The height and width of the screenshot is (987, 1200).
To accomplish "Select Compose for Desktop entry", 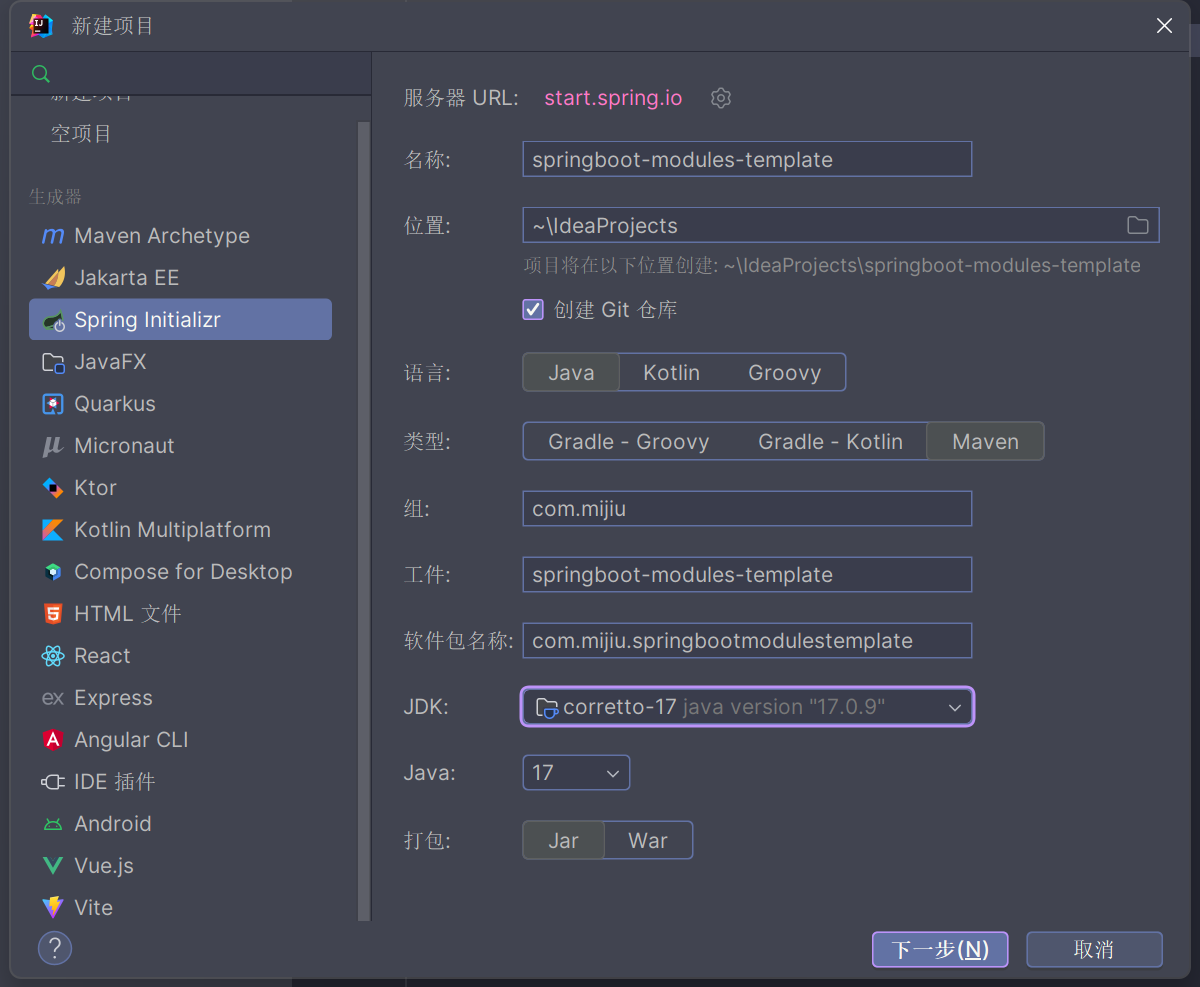I will pyautogui.click(x=181, y=572).
